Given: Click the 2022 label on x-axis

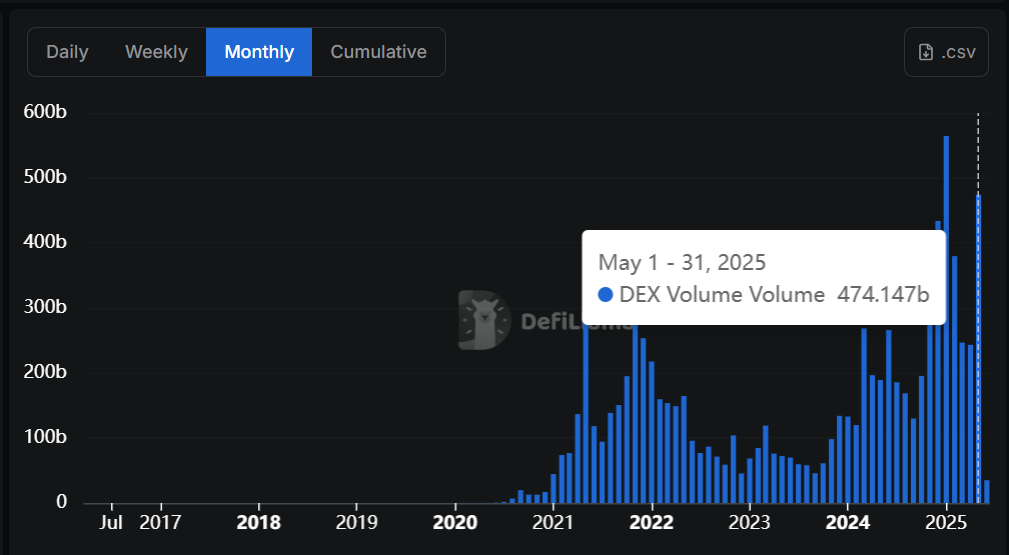Looking at the screenshot, I should 651,522.
